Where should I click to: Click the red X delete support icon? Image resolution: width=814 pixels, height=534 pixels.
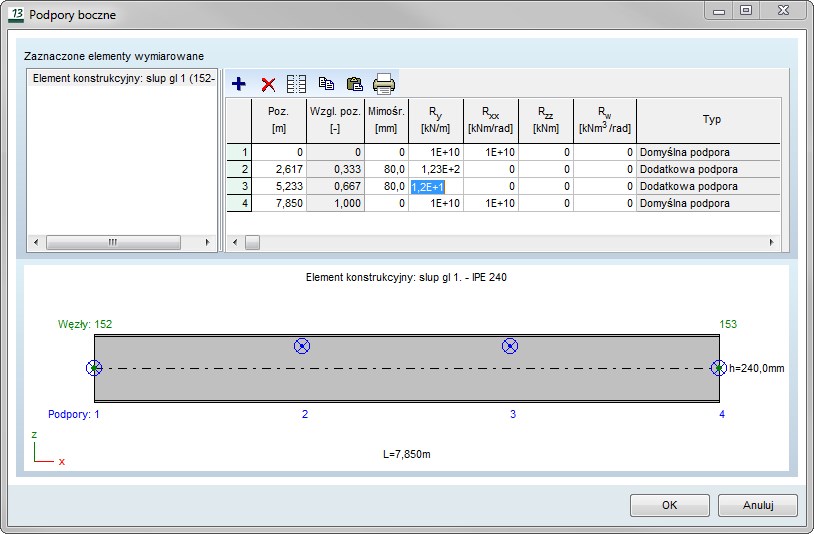coord(268,84)
